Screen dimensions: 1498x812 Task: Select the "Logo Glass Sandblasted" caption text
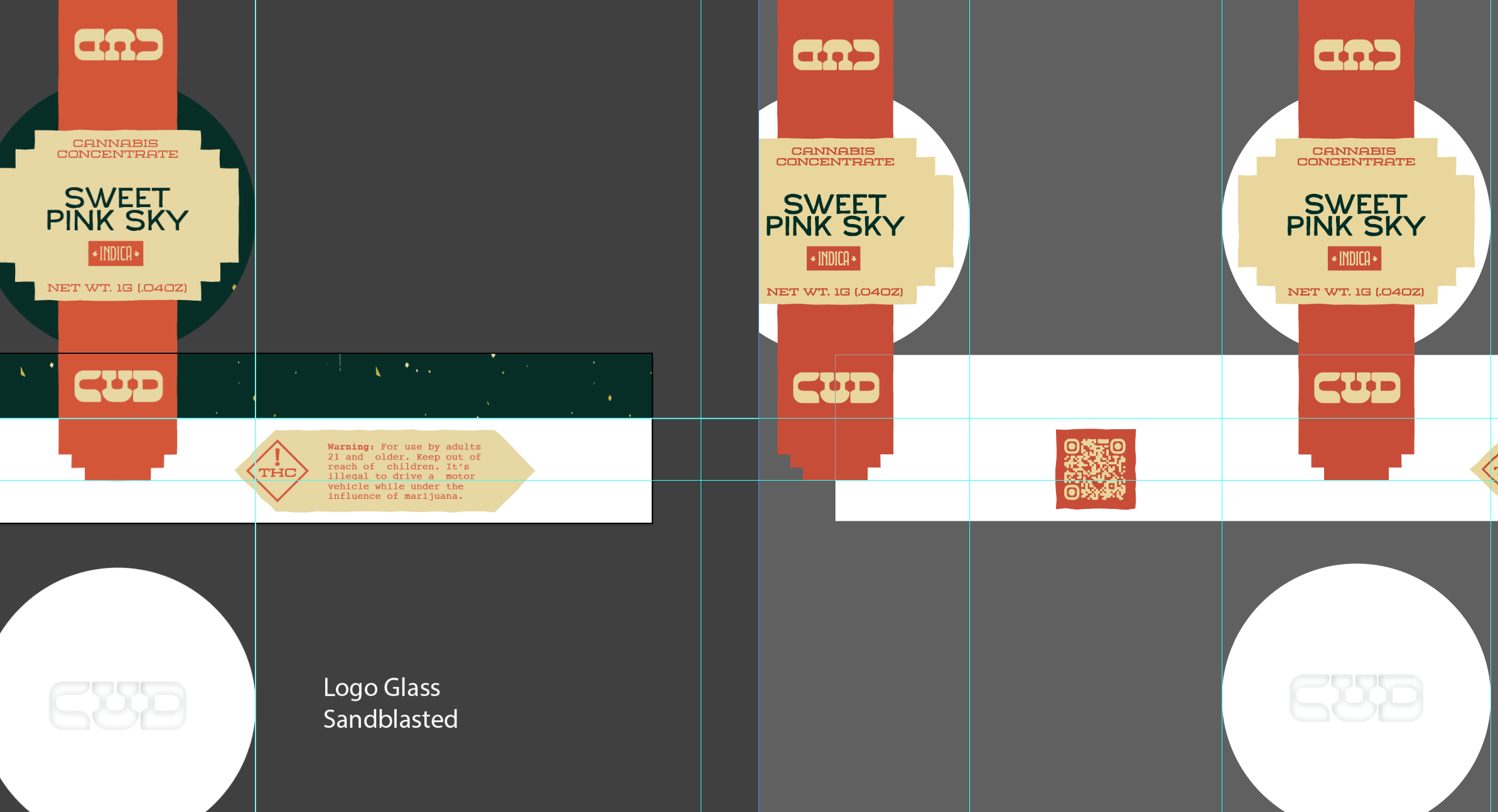click(x=390, y=703)
